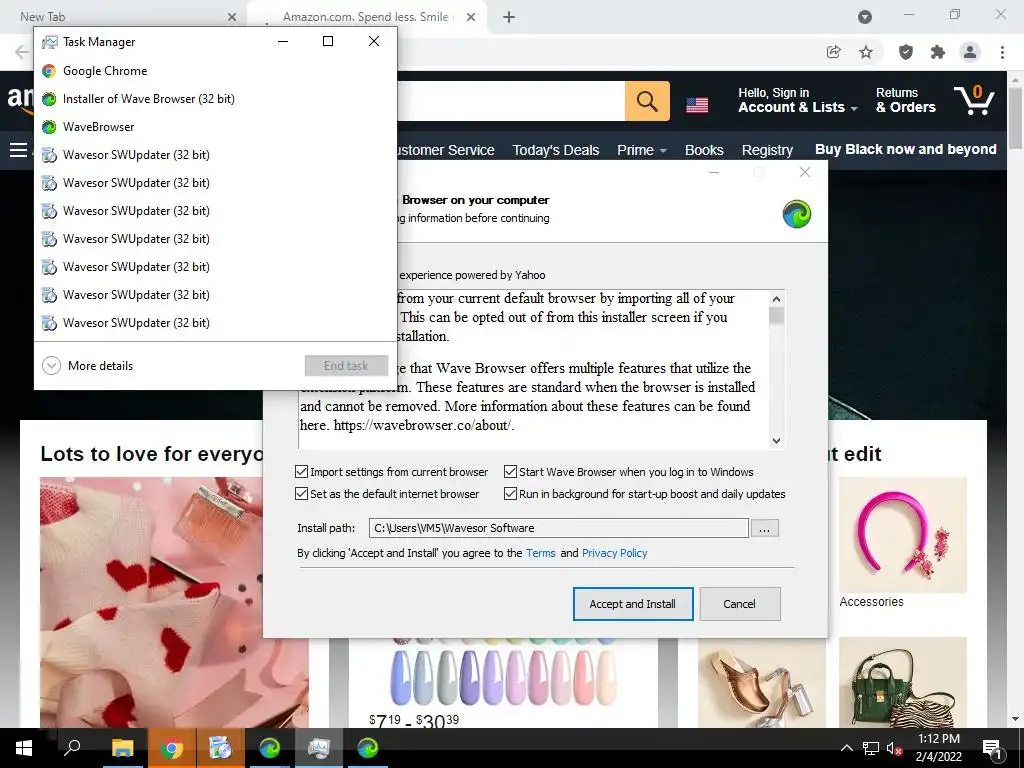Click the Wave Browser logo in installer

click(797, 214)
